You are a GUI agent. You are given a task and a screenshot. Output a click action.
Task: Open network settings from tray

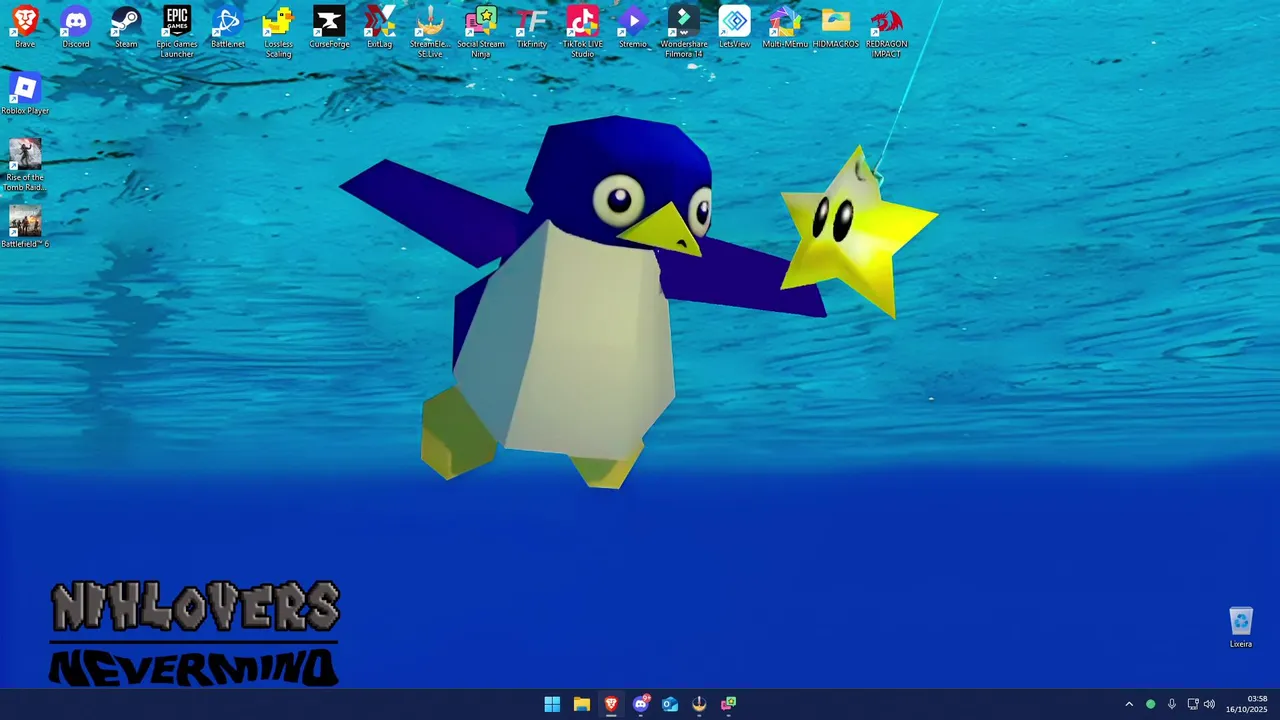(1192, 704)
